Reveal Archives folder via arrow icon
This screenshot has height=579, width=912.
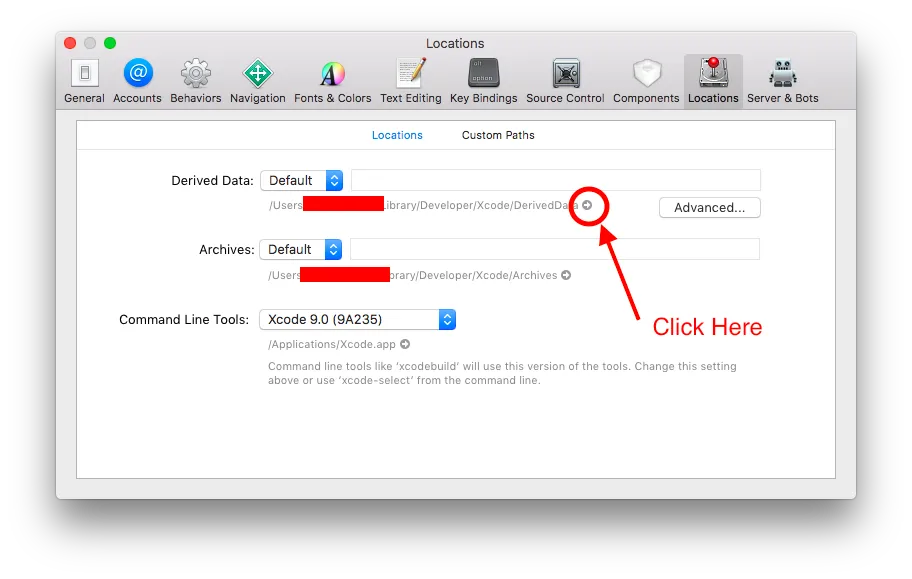[x=566, y=275]
